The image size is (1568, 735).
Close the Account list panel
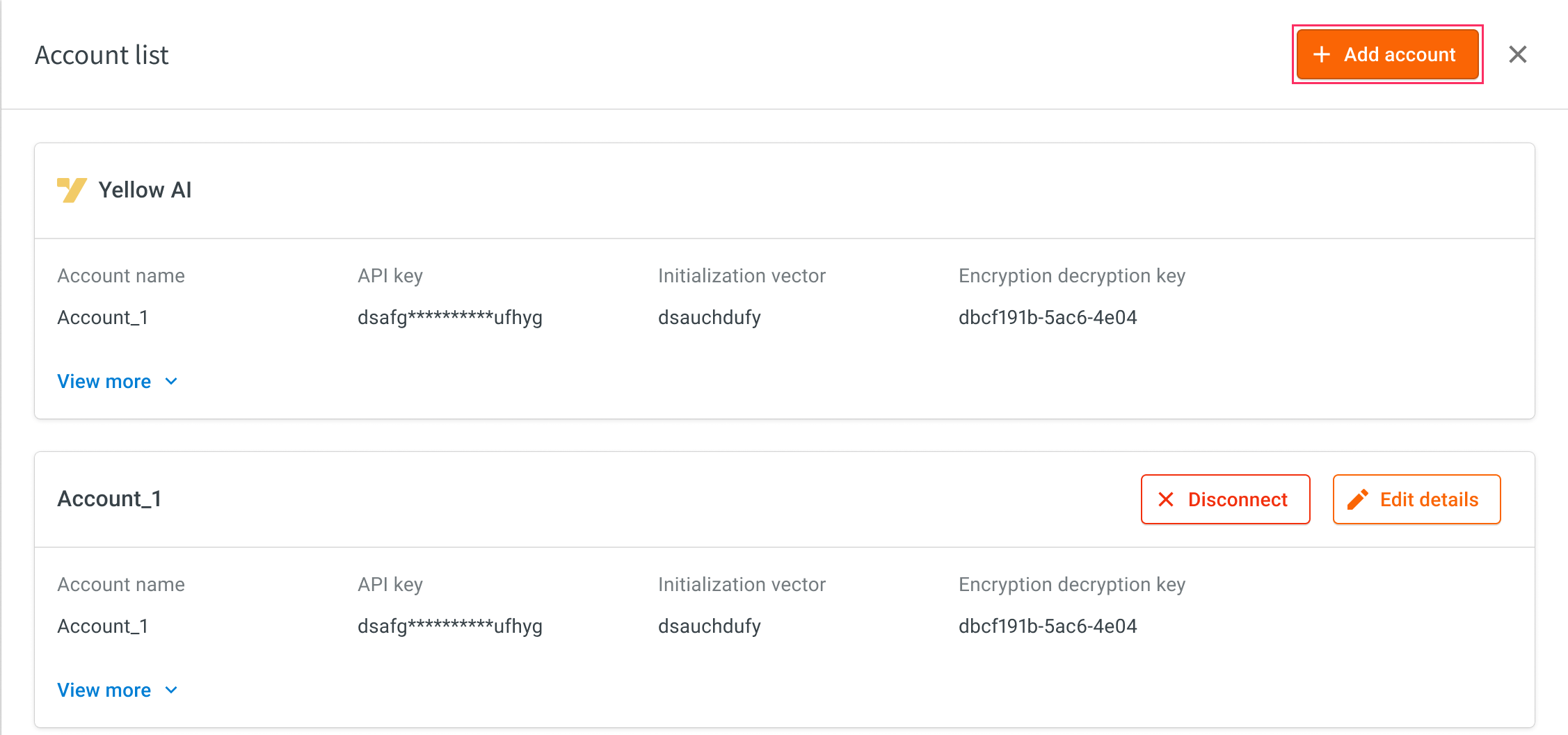1518,54
